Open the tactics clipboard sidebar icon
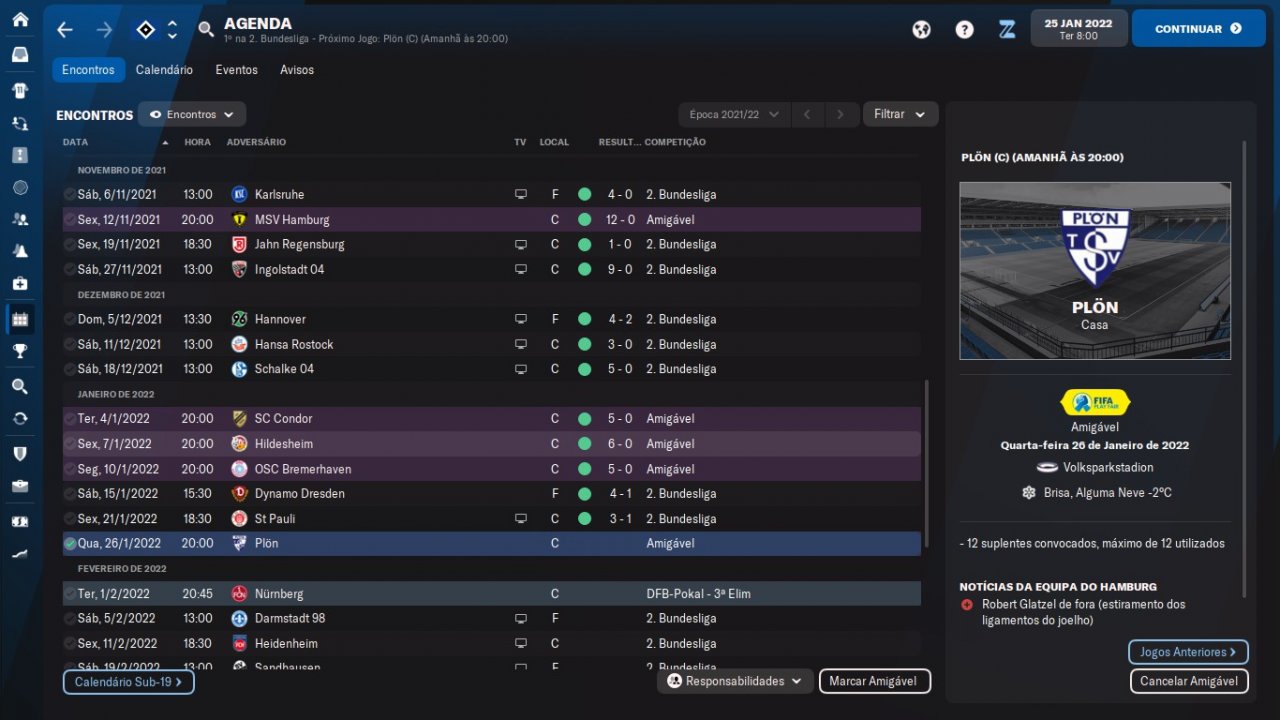The height and width of the screenshot is (720, 1280). coord(20,156)
